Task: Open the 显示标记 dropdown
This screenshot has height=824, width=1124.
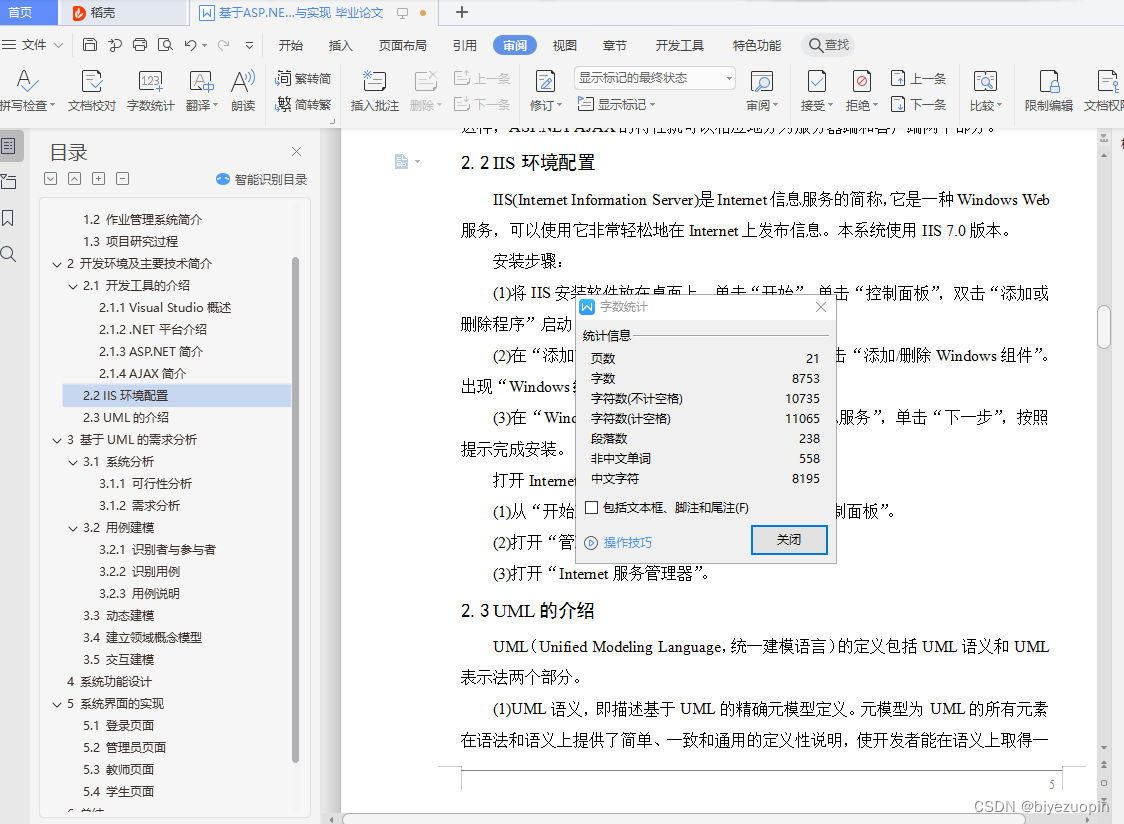Action: 617,105
